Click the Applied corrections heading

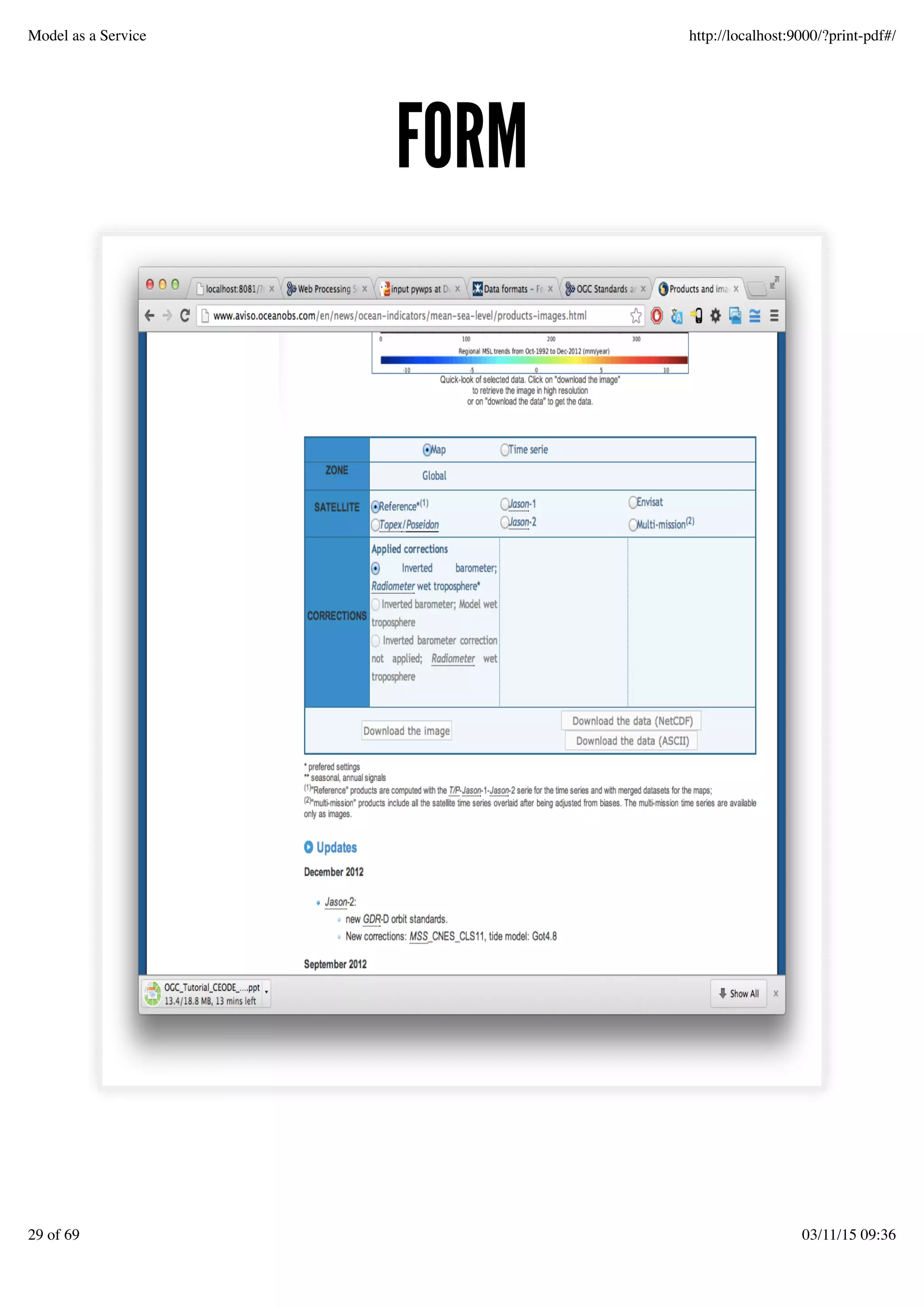point(409,549)
